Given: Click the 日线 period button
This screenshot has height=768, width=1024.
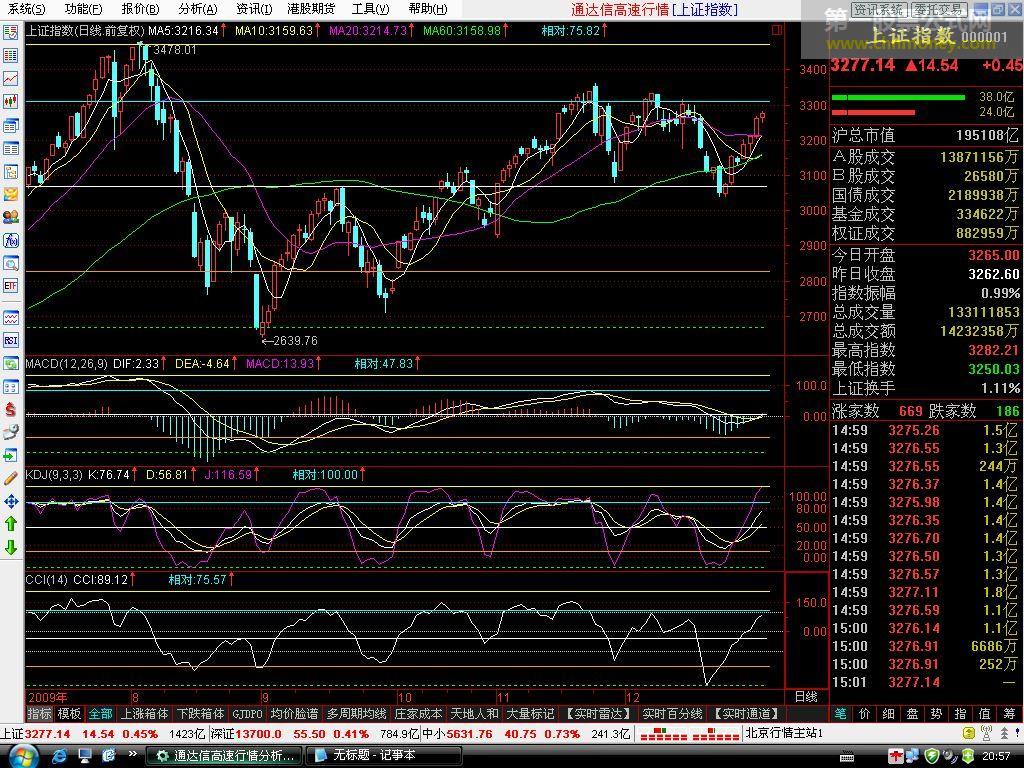Looking at the screenshot, I should point(806,697).
